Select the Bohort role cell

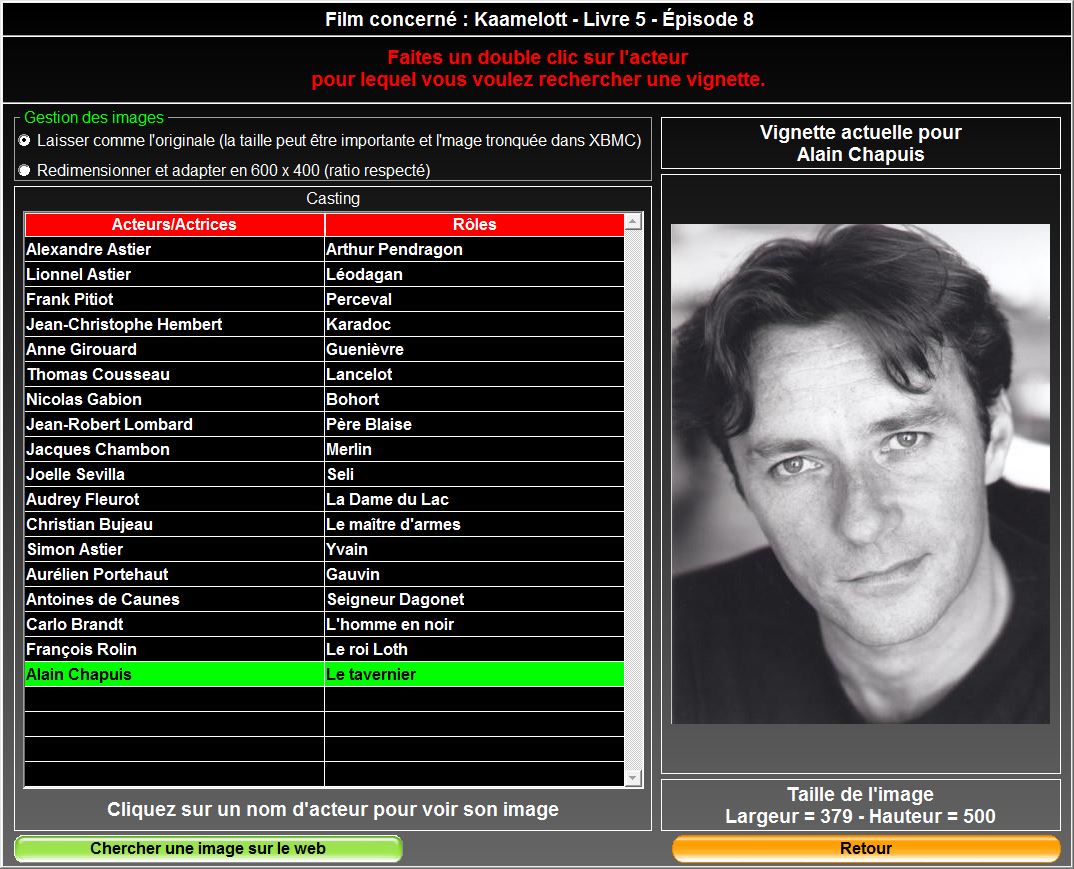click(x=475, y=399)
